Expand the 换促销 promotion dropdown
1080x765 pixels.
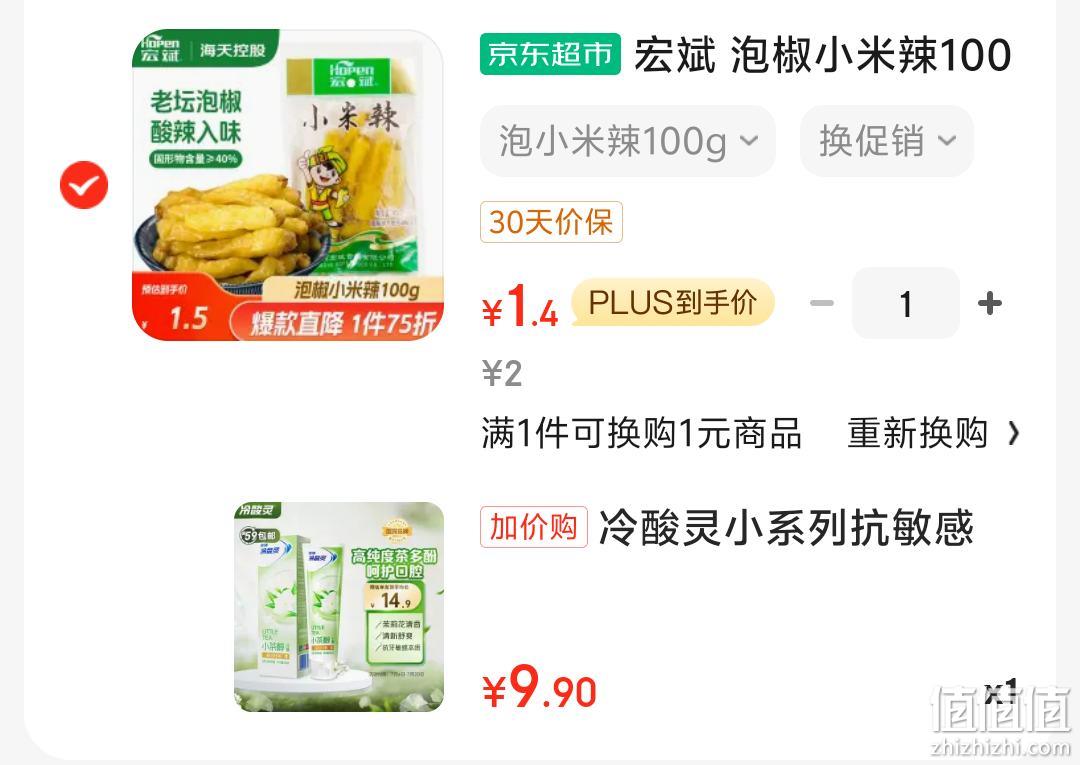(x=886, y=141)
